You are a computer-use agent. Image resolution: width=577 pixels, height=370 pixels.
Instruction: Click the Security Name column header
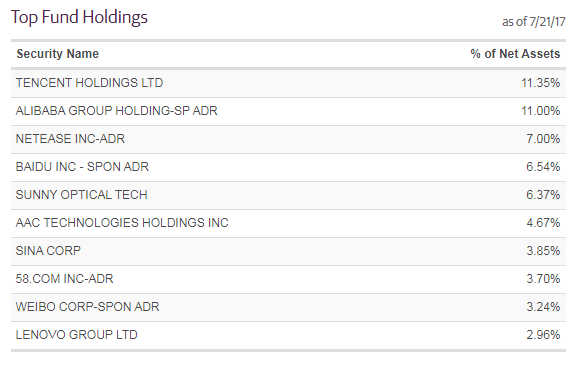[x=58, y=54]
